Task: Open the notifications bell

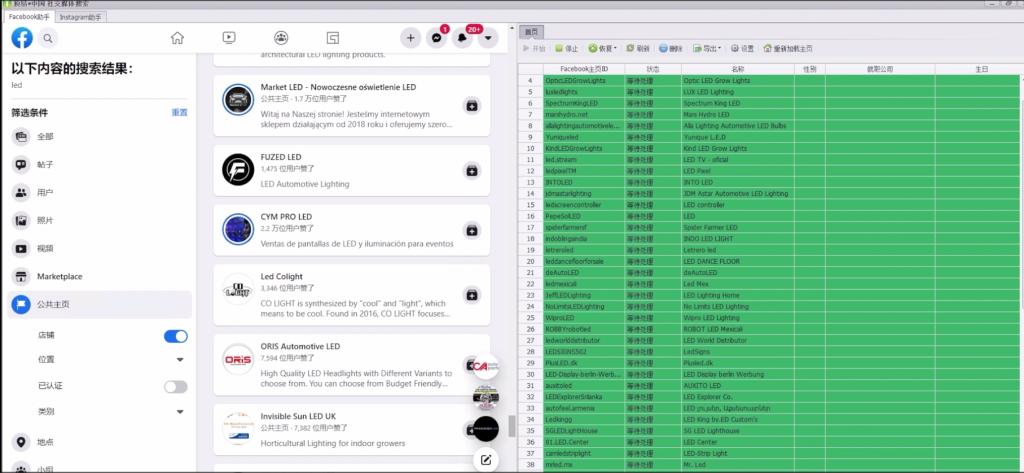Action: 462,38
